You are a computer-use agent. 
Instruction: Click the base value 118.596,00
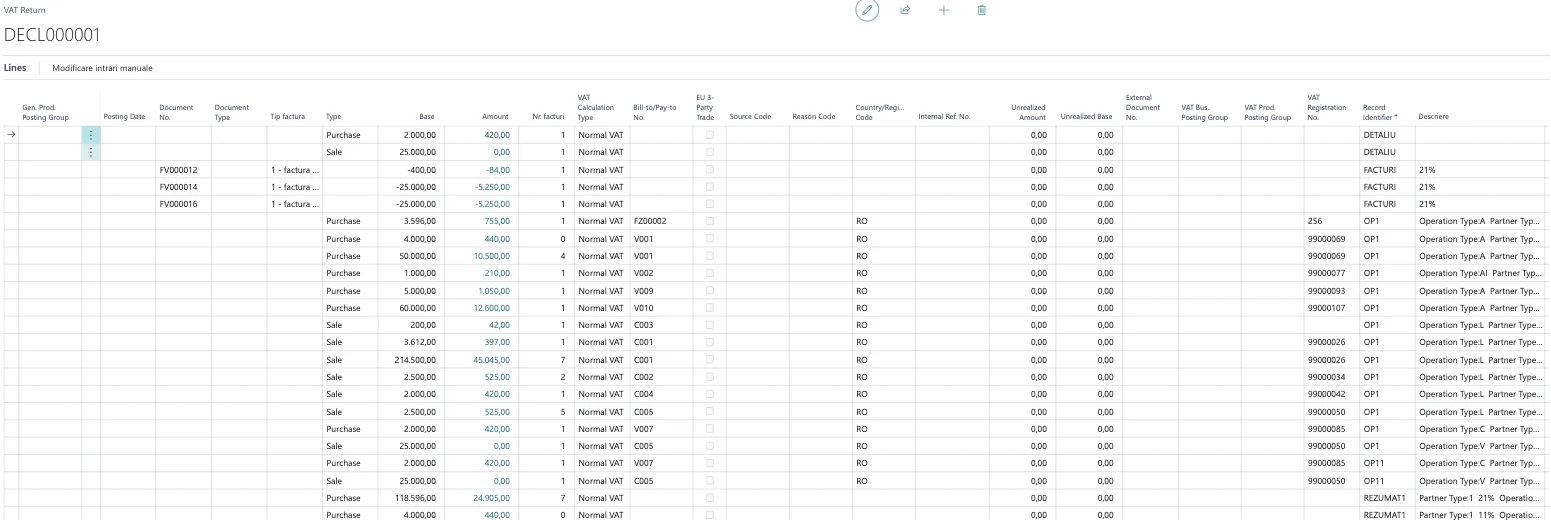(x=416, y=497)
